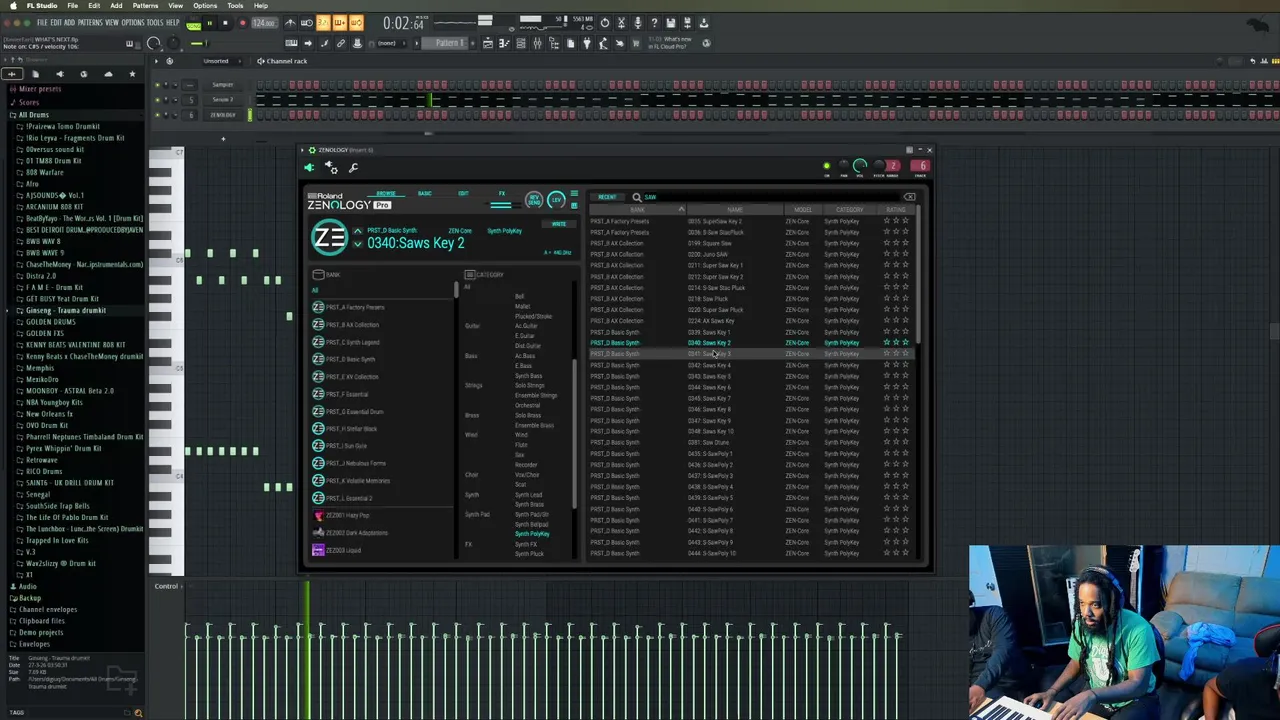Select the browser star favorites tab

(x=132, y=74)
